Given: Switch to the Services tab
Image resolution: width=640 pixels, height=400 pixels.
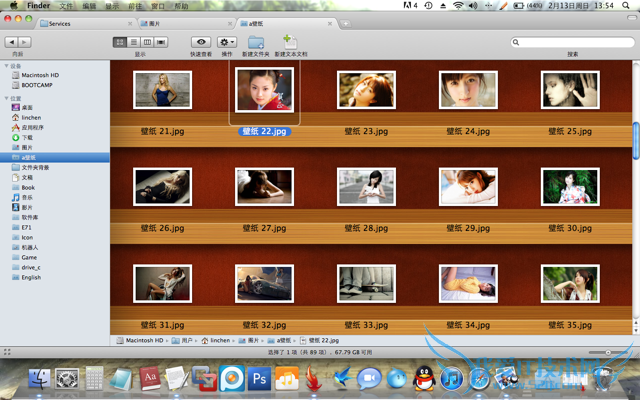Looking at the screenshot, I should (x=59, y=22).
